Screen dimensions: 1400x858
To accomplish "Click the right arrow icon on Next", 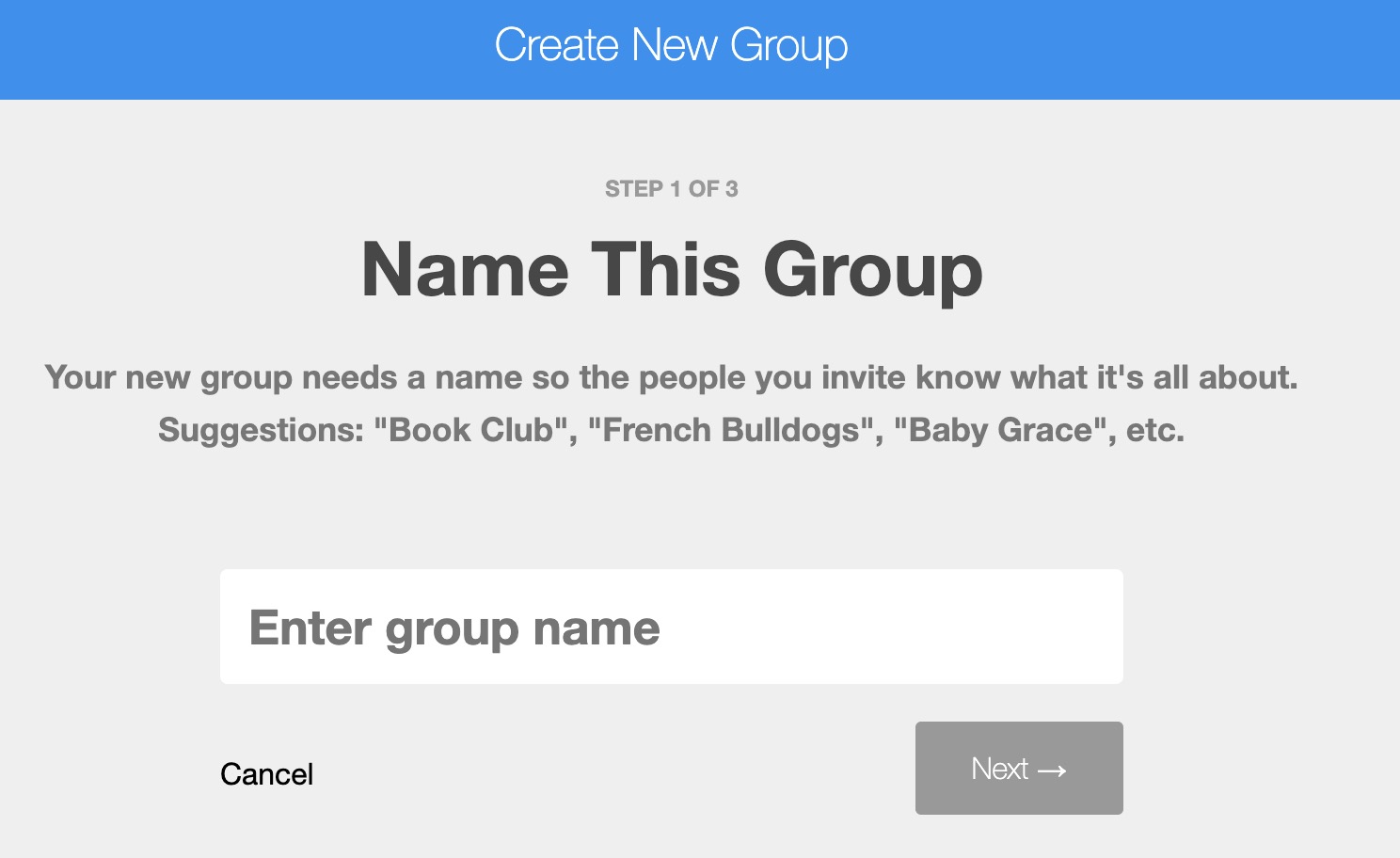I will tap(1052, 771).
